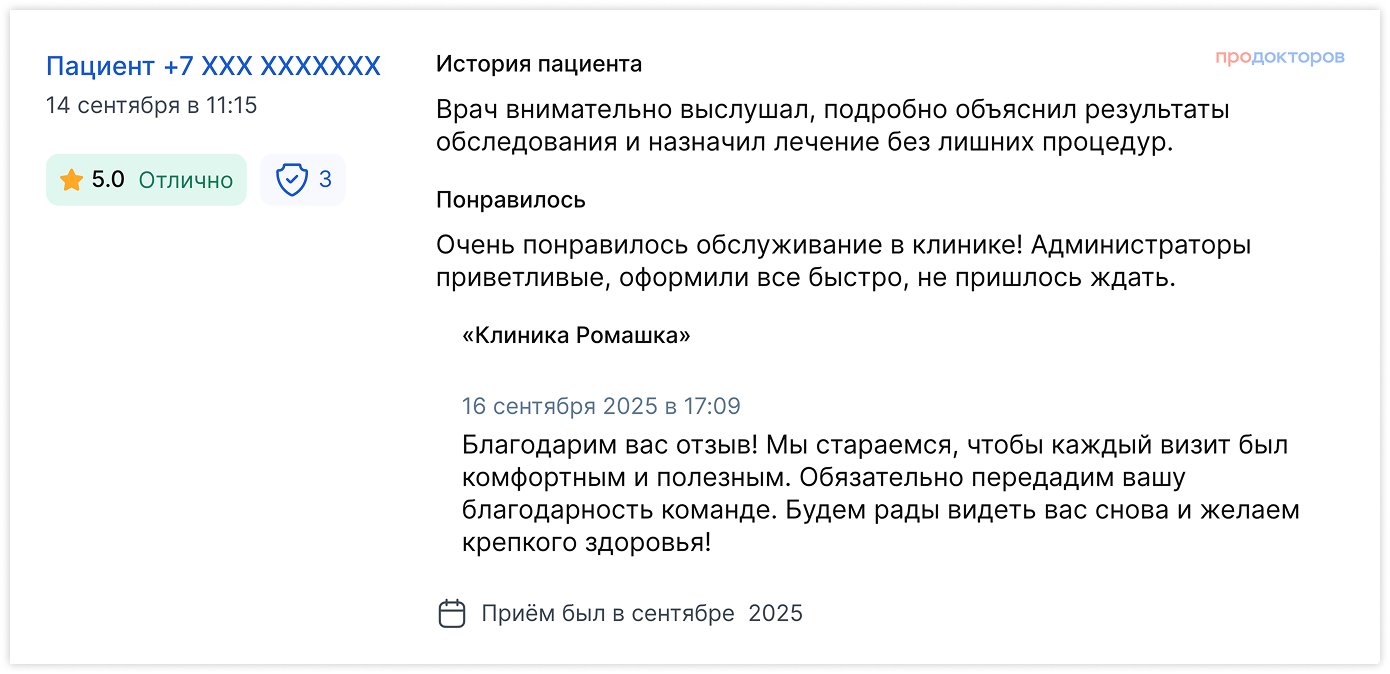Expand the История пациента section

[538, 64]
